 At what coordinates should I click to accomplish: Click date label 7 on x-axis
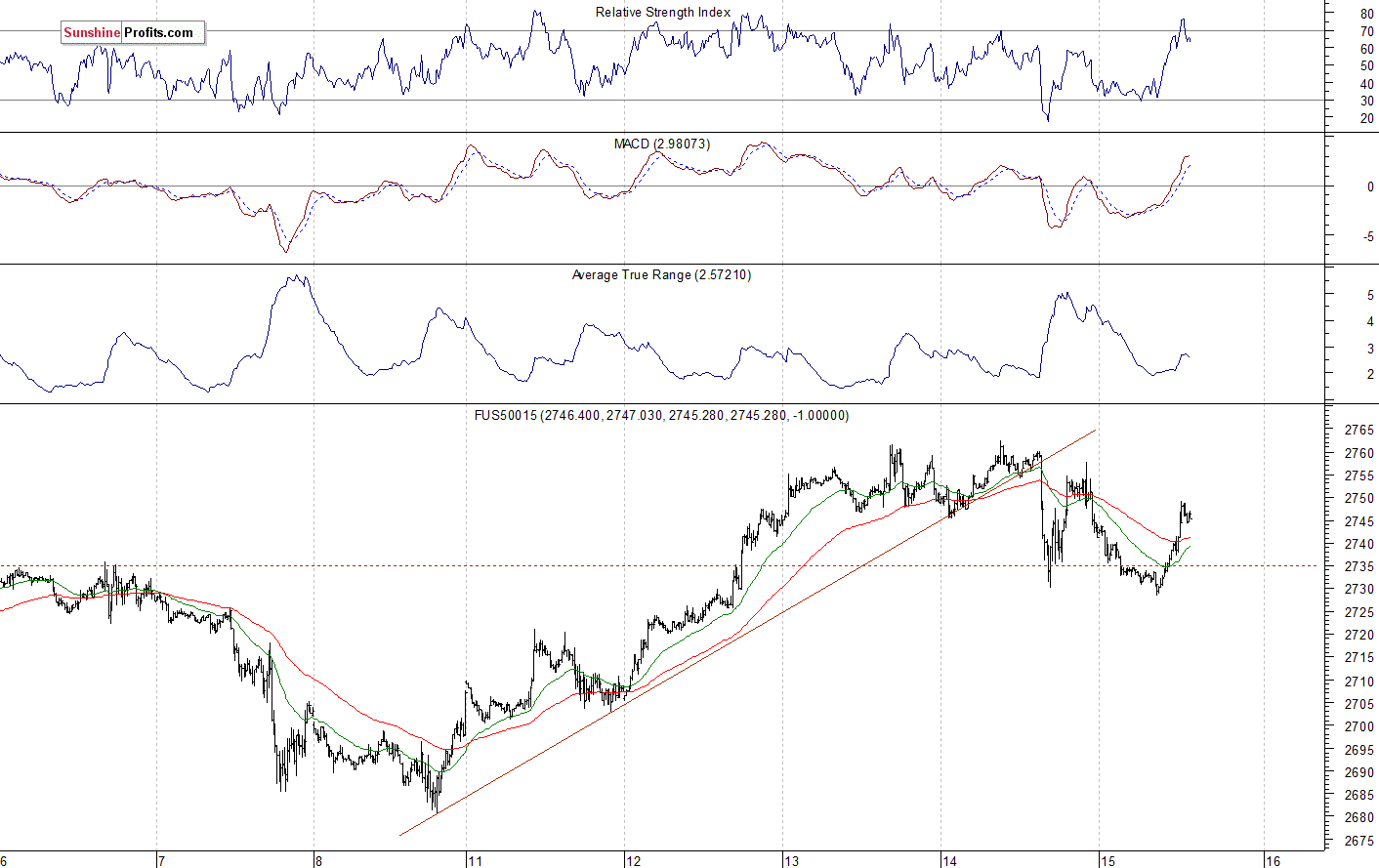[x=161, y=860]
